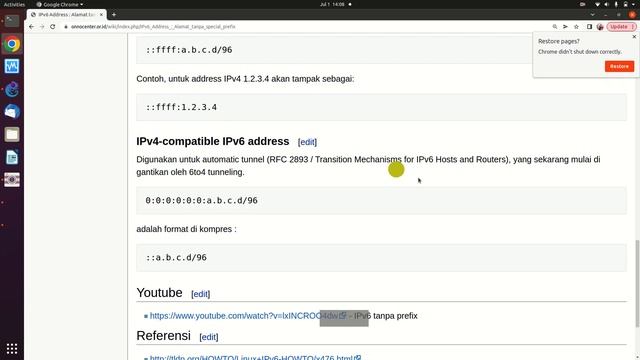Open Thunderbird mail from the dock
This screenshot has width=640, height=360.
[12, 111]
